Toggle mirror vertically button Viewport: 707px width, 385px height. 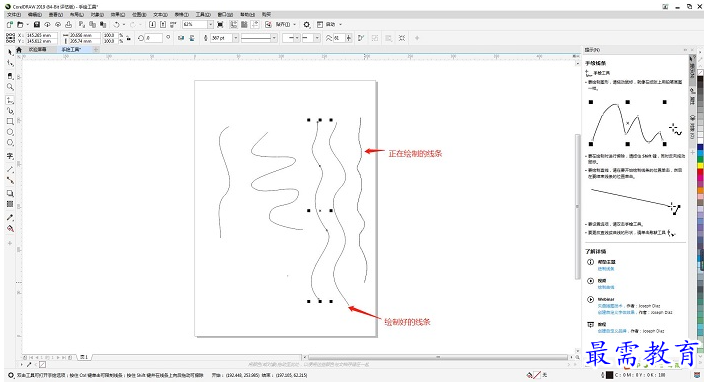pos(192,38)
